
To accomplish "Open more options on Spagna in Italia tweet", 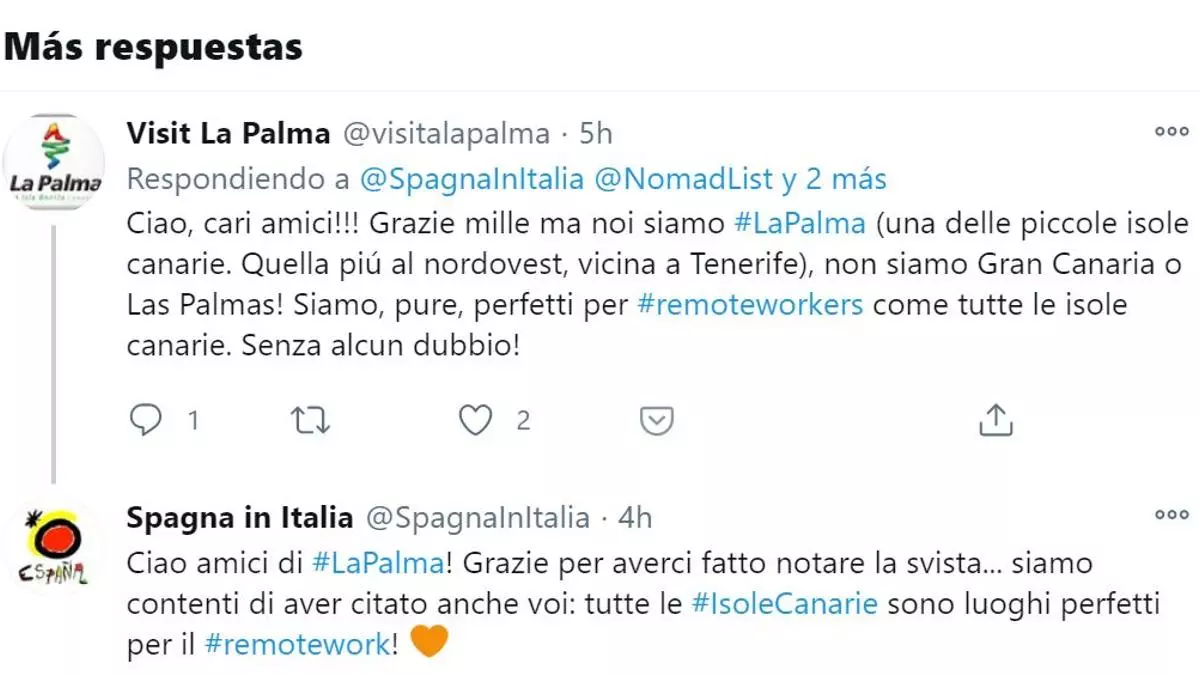I will pos(1171,515).
